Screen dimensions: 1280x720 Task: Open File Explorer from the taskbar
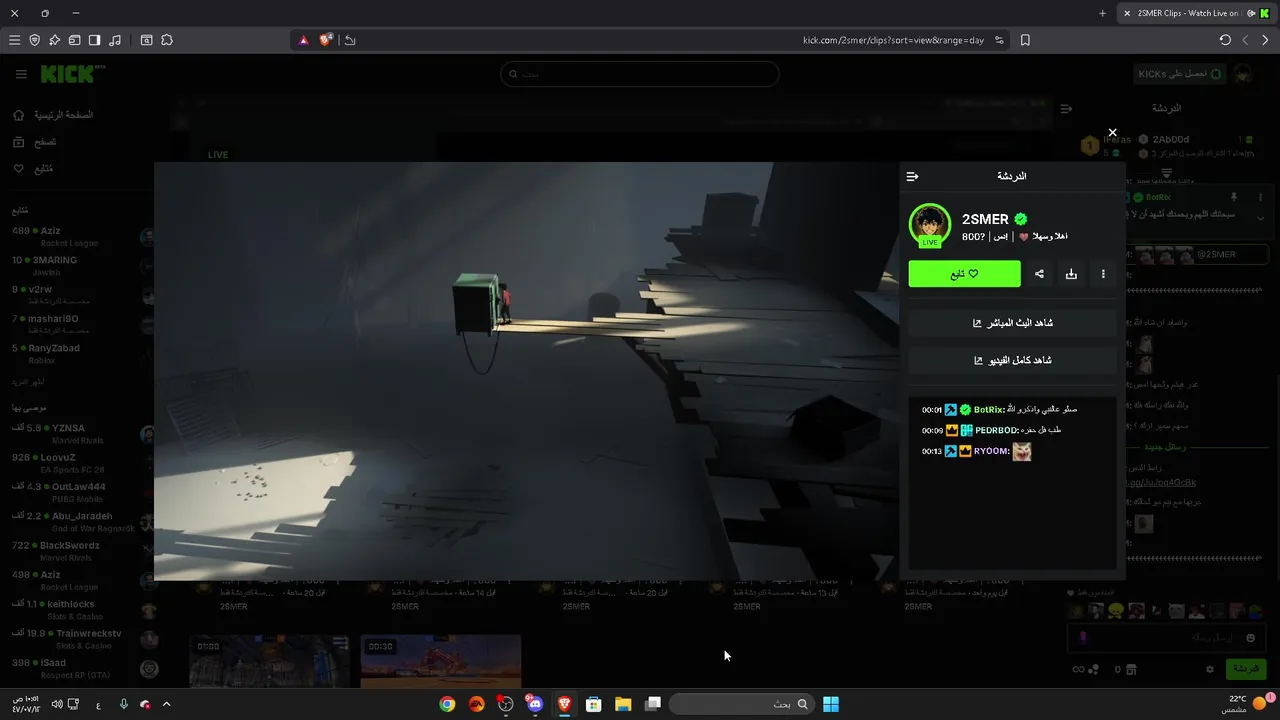coord(623,704)
